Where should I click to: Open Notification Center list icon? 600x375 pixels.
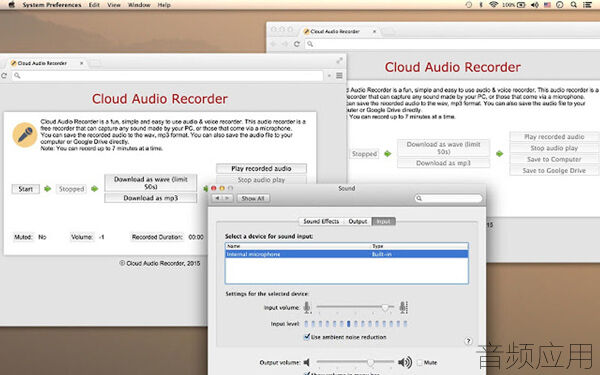(588, 5)
